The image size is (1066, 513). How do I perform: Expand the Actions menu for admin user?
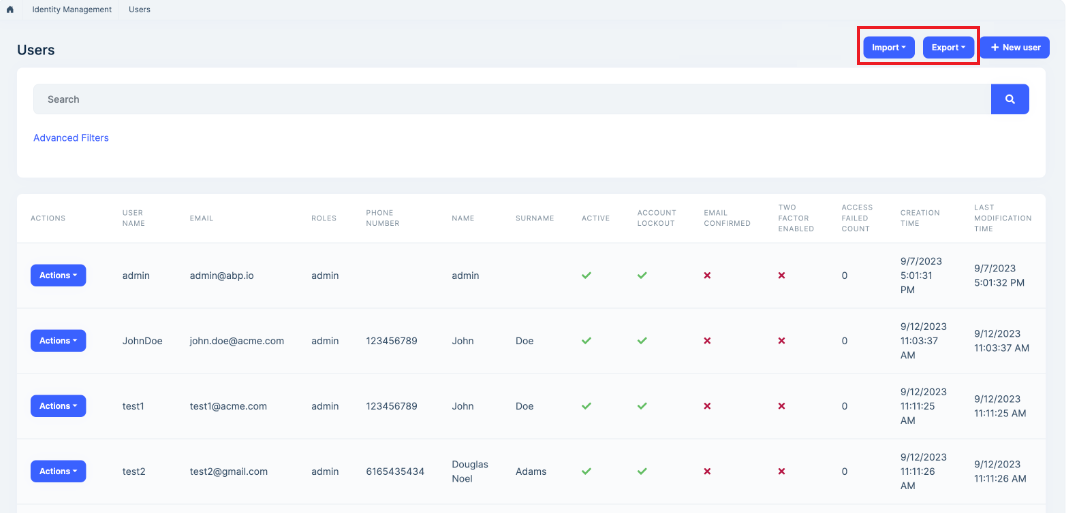[x=58, y=275]
